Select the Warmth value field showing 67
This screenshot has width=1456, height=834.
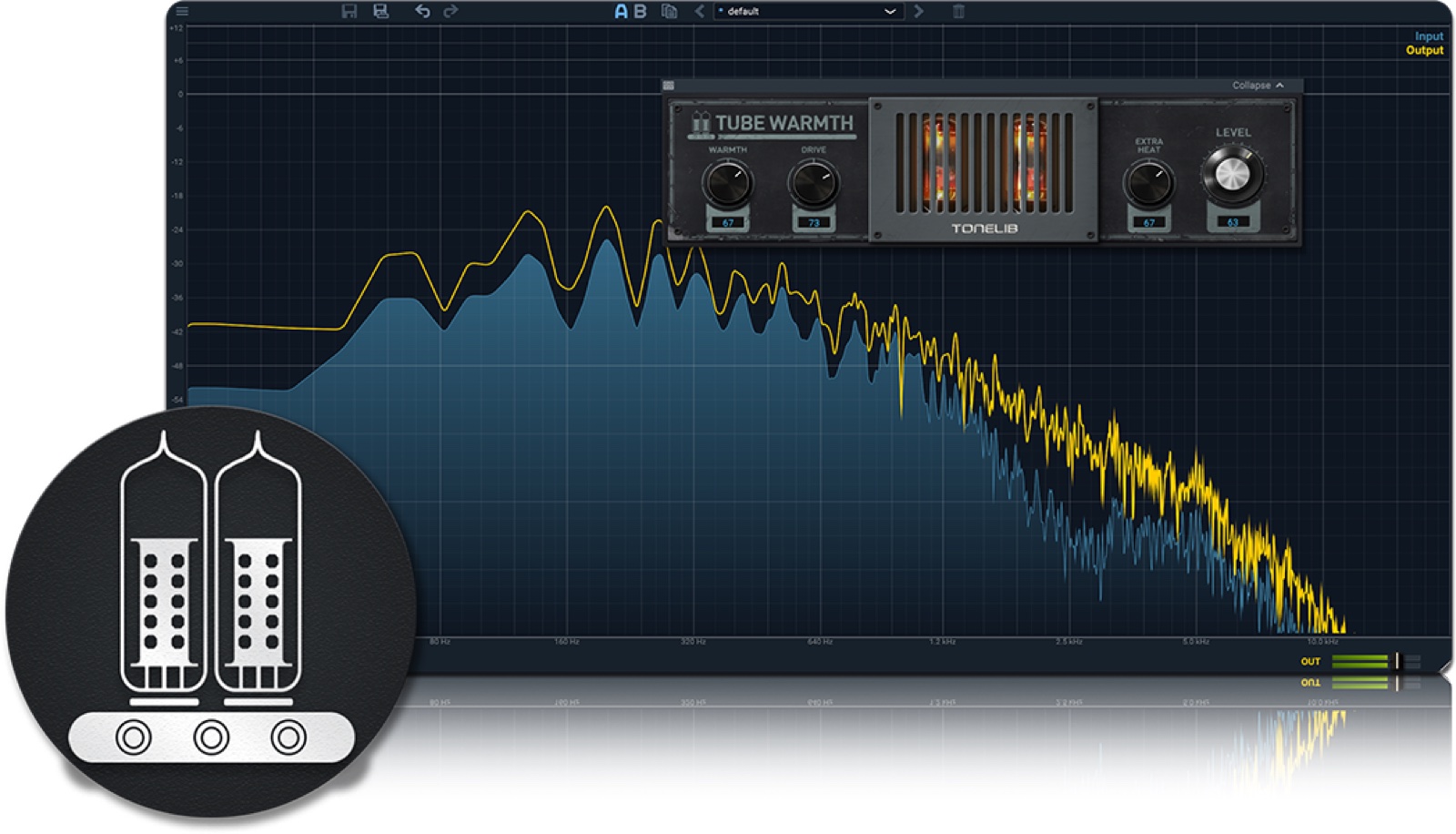click(728, 222)
